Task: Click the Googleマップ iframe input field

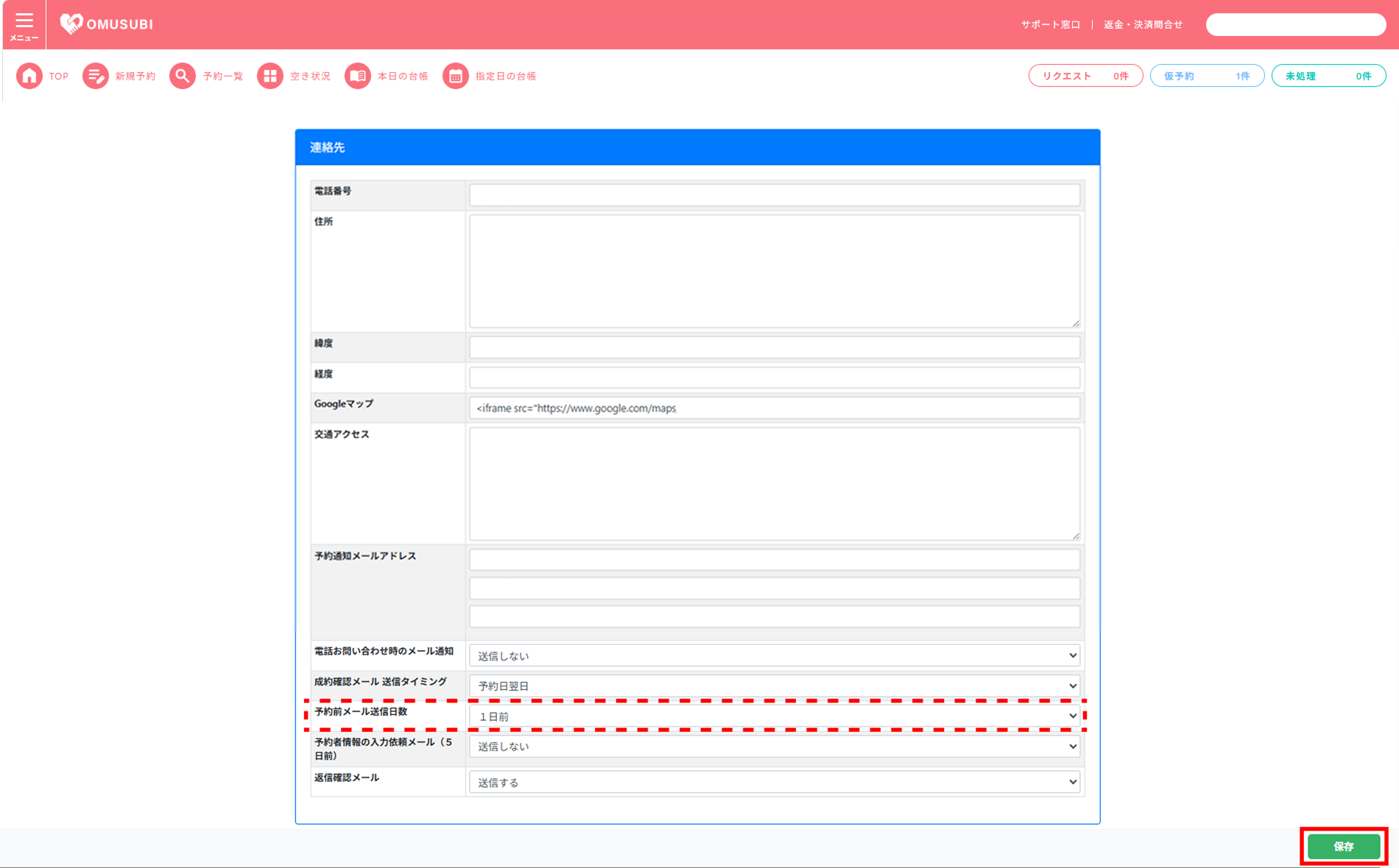Action: (x=775, y=408)
